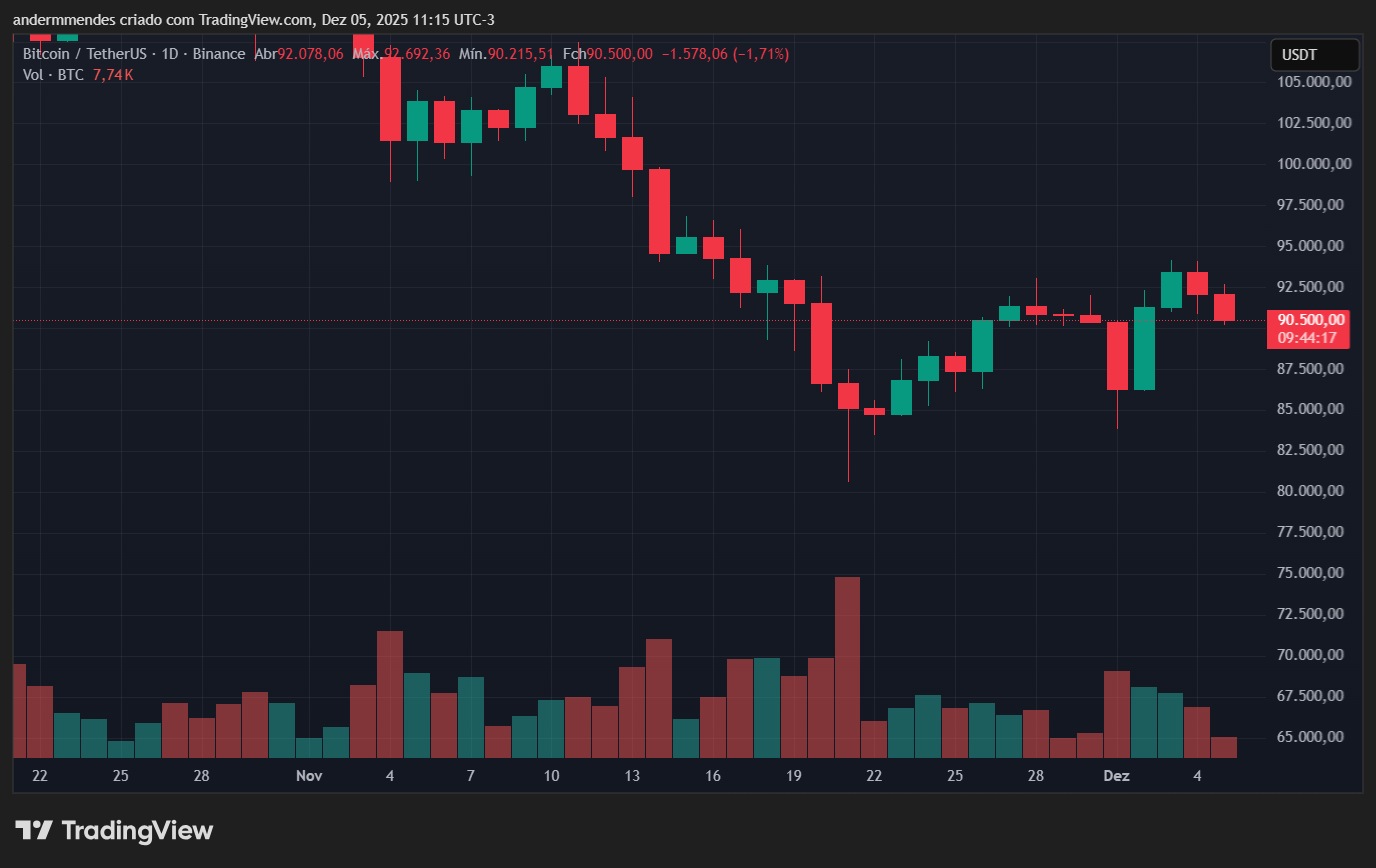
Task: Click the Binance exchange label in legend
Action: coord(219,54)
